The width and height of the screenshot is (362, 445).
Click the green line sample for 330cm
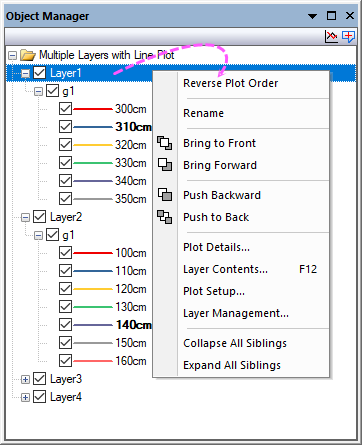93,163
